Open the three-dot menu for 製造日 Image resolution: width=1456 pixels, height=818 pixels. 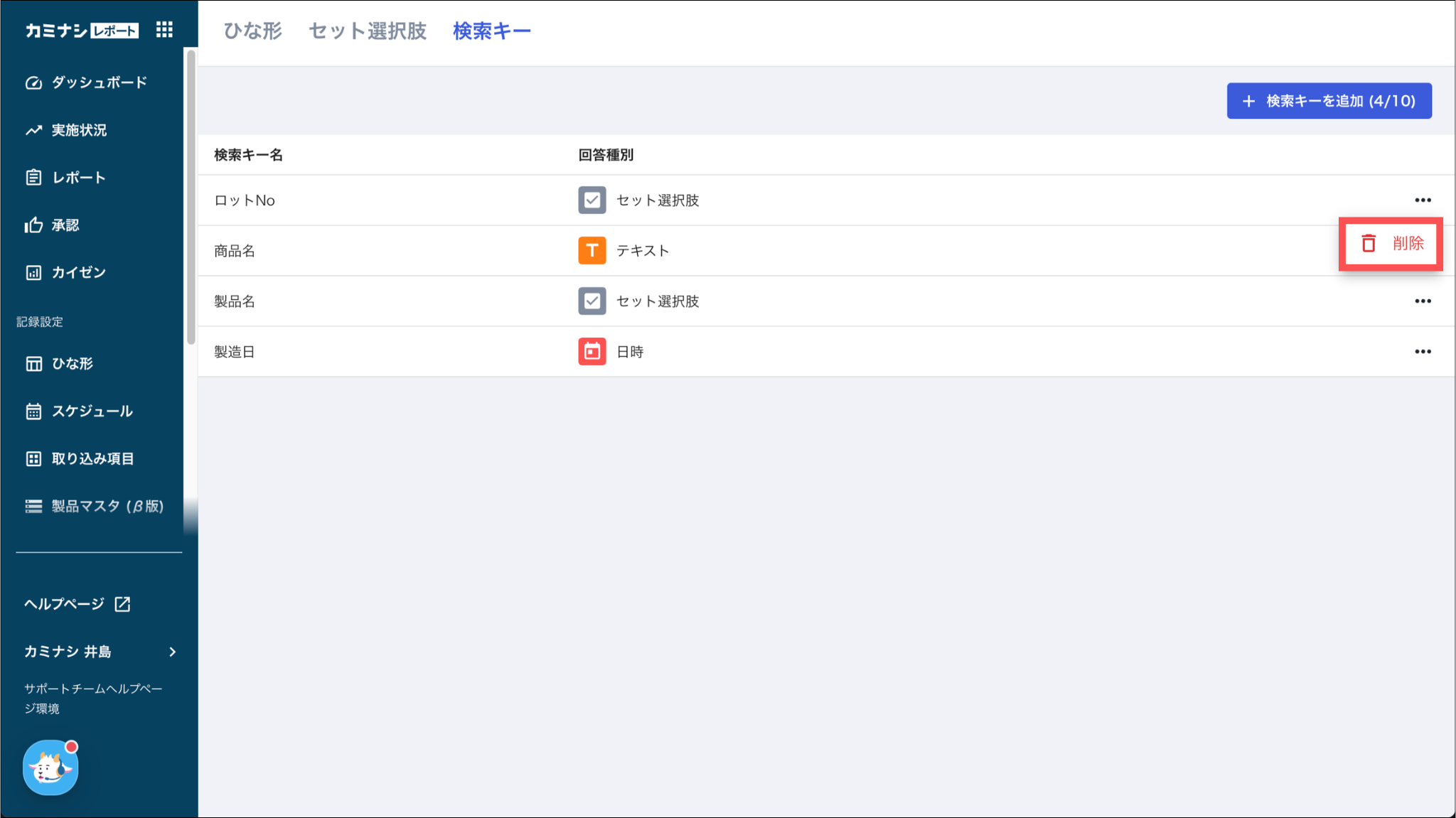[x=1423, y=352]
